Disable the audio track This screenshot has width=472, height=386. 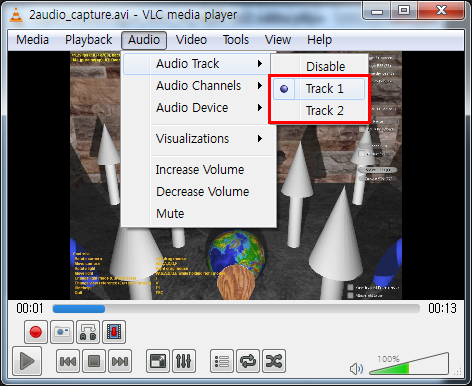click(x=319, y=66)
